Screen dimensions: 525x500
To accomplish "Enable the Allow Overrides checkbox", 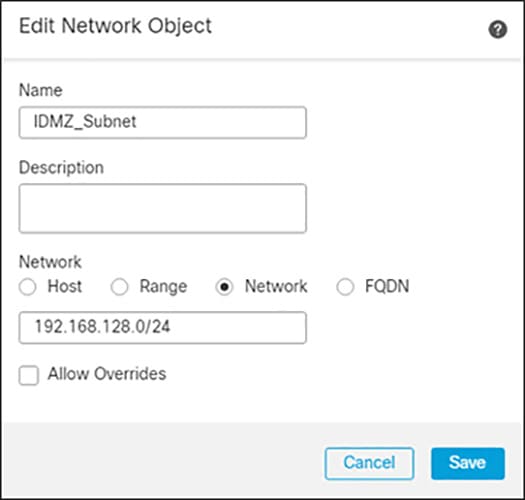I will (x=28, y=375).
